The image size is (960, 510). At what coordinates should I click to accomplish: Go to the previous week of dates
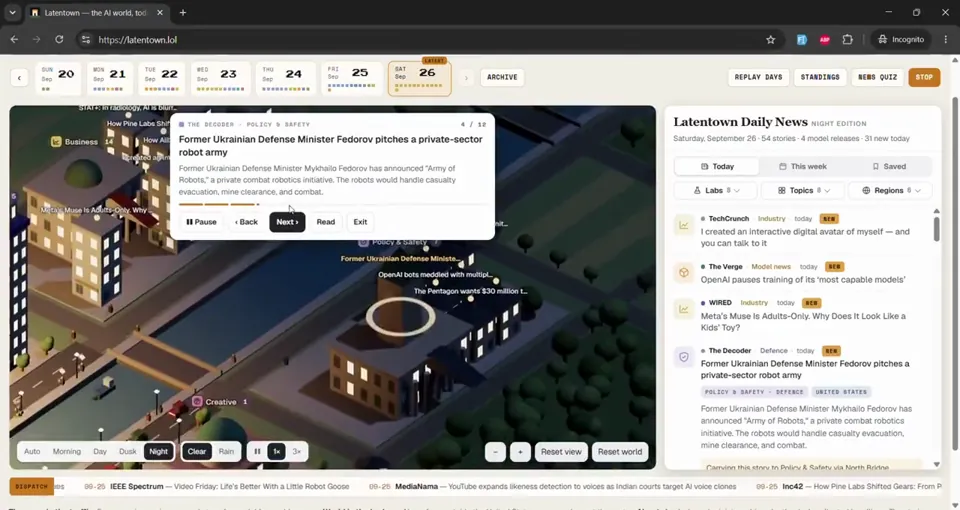tap(19, 78)
